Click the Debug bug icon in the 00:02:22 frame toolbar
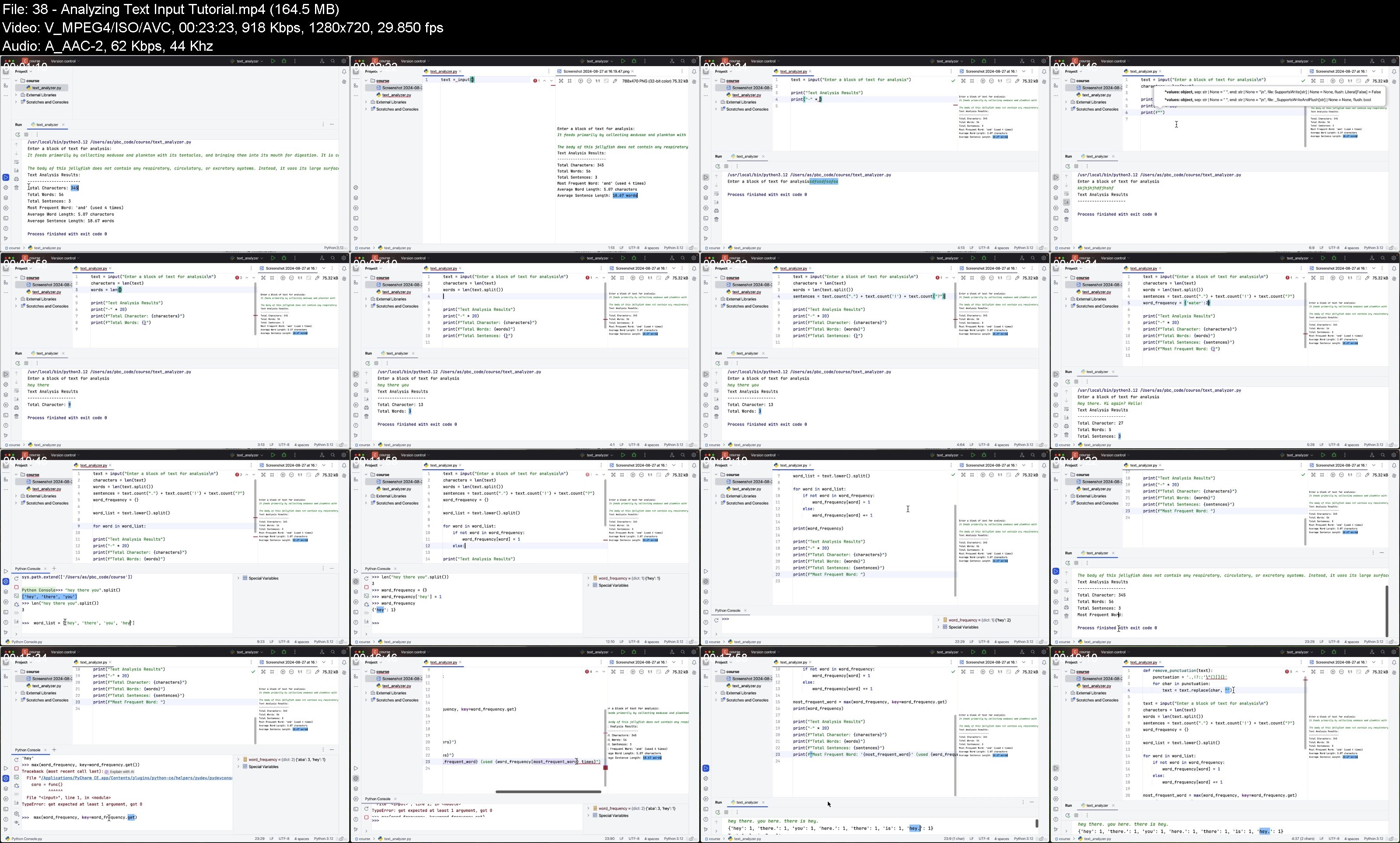1400x843 pixels. click(x=634, y=61)
